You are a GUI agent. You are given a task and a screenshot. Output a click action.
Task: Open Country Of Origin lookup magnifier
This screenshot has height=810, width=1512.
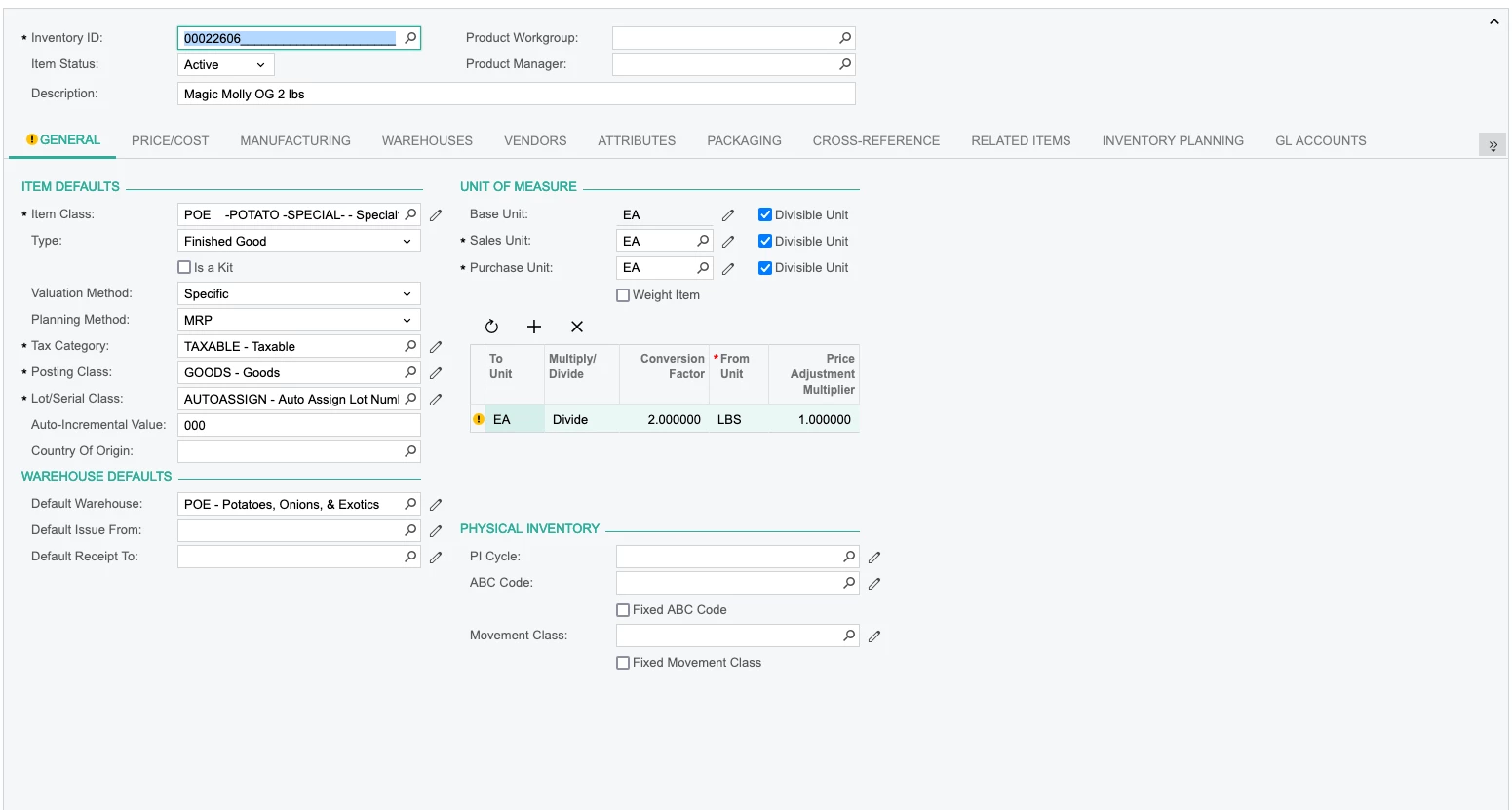tap(410, 451)
